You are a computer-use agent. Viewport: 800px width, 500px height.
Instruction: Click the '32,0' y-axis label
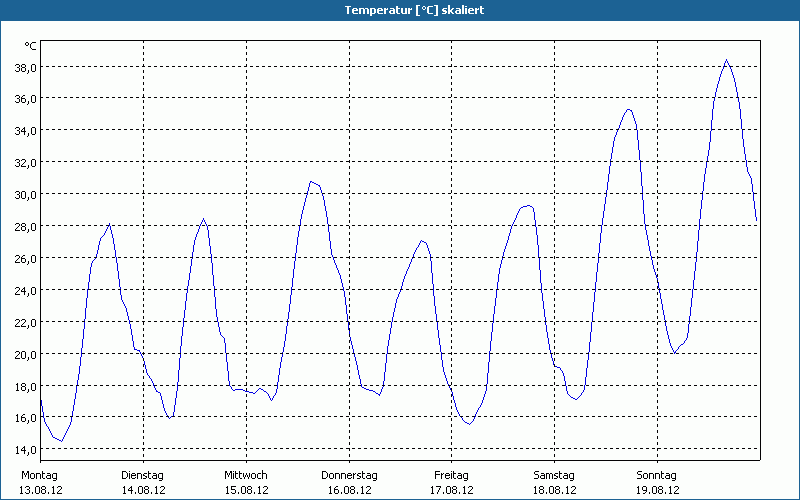click(x=26, y=163)
